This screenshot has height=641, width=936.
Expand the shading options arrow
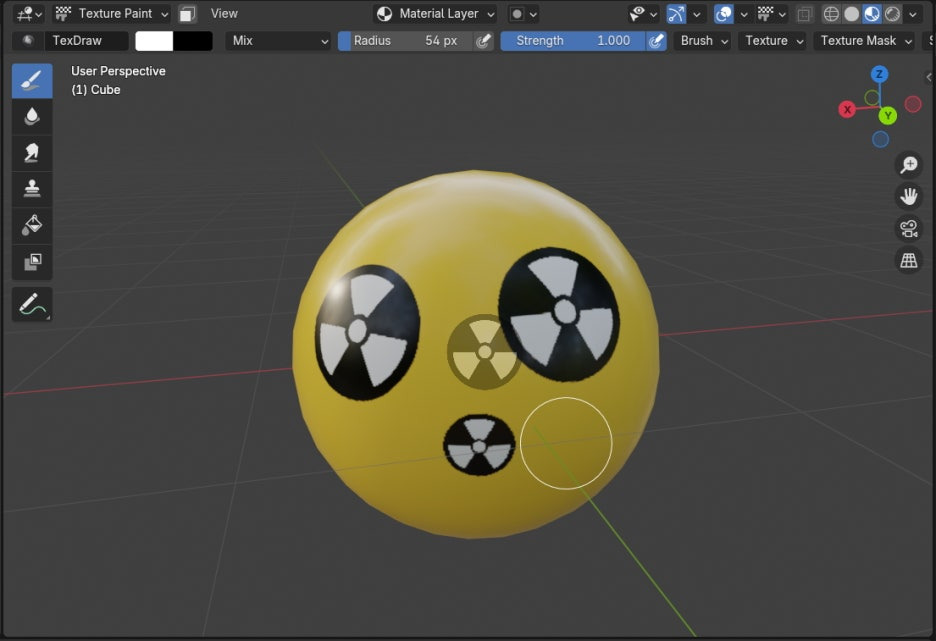tap(913, 14)
